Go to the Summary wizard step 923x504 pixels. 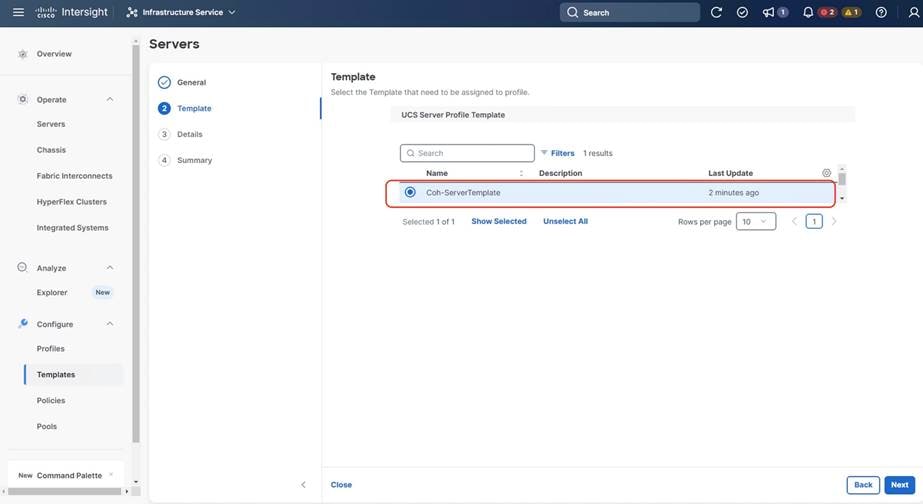(x=194, y=160)
